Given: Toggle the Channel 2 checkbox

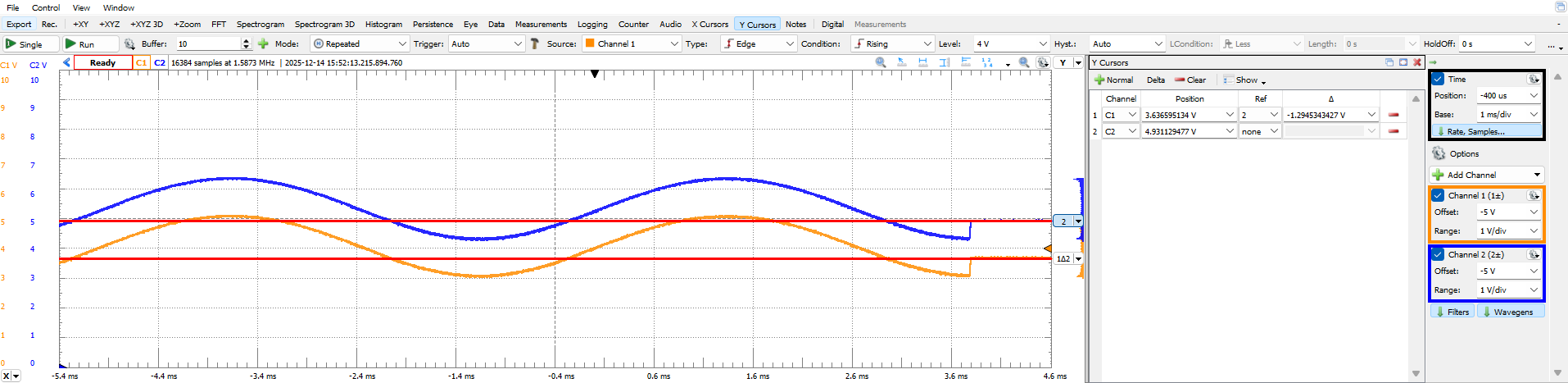Looking at the screenshot, I should point(1438,255).
